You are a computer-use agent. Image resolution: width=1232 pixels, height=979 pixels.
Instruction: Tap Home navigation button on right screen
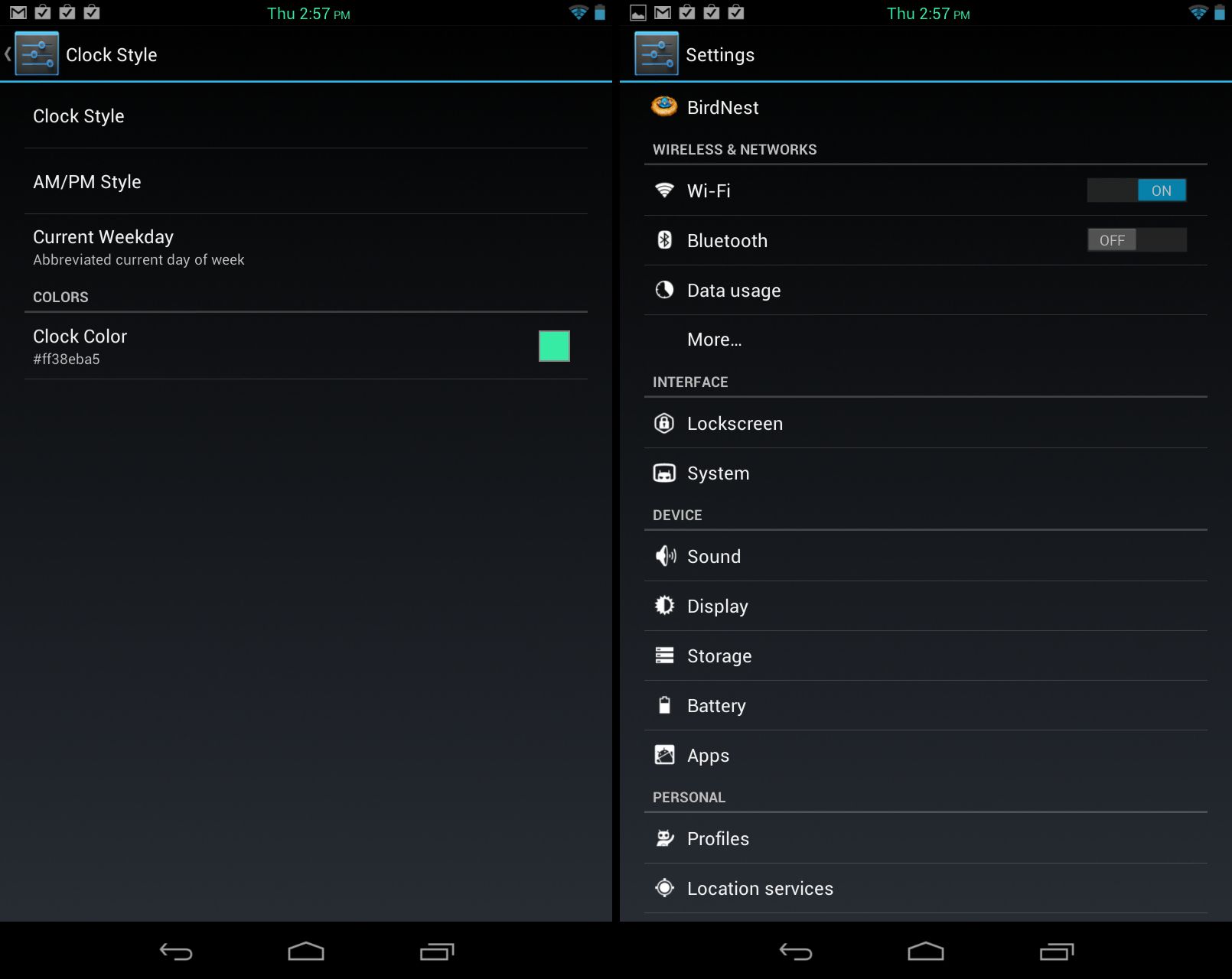926,951
